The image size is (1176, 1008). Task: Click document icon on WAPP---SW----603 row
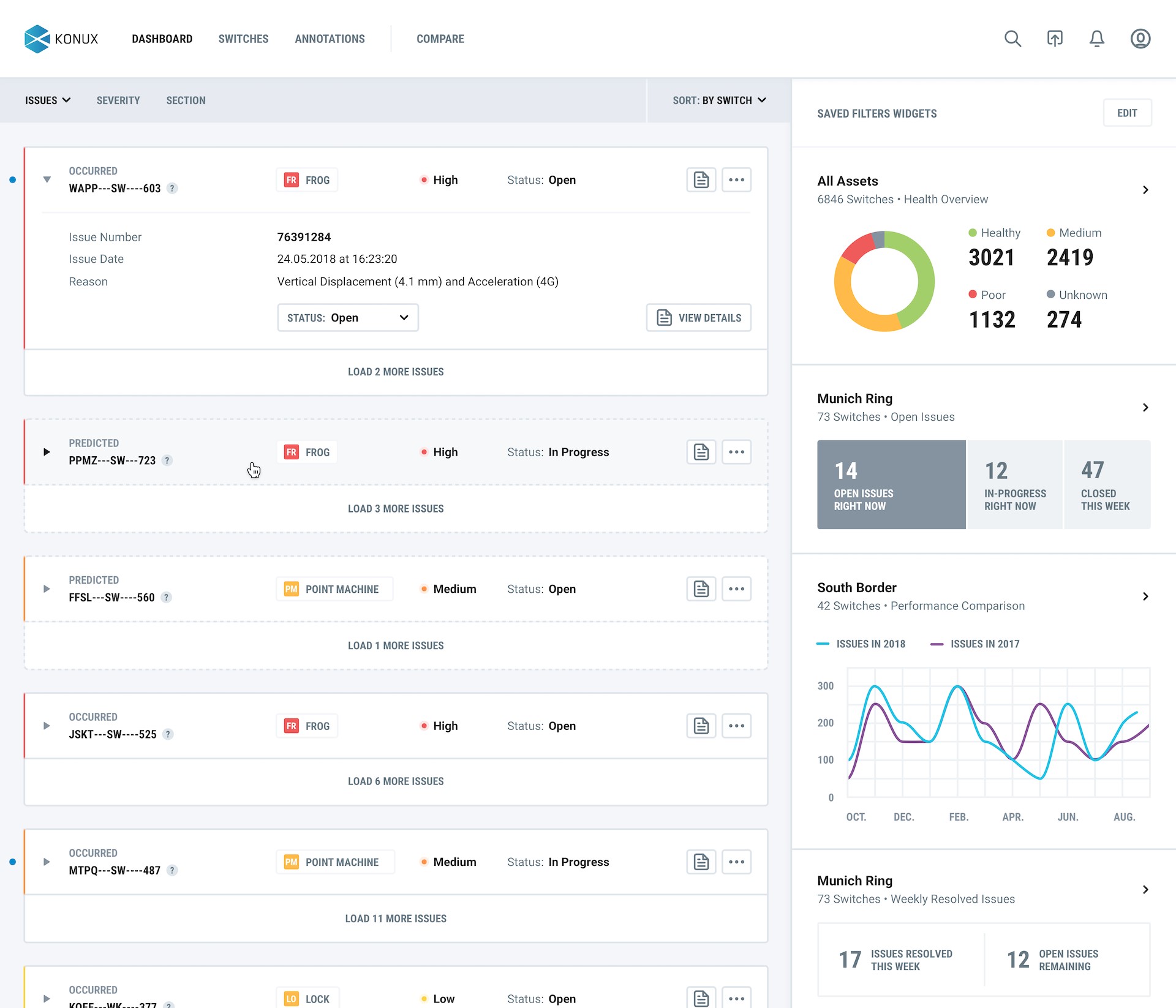(x=701, y=180)
